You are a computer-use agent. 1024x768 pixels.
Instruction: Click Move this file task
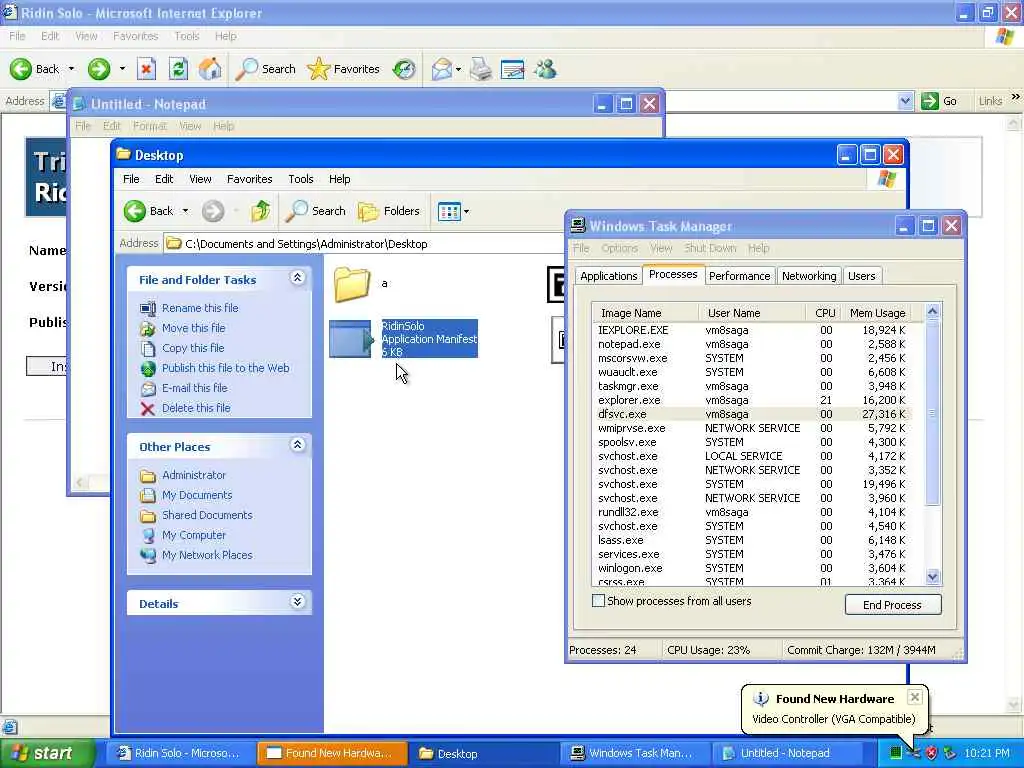point(193,328)
